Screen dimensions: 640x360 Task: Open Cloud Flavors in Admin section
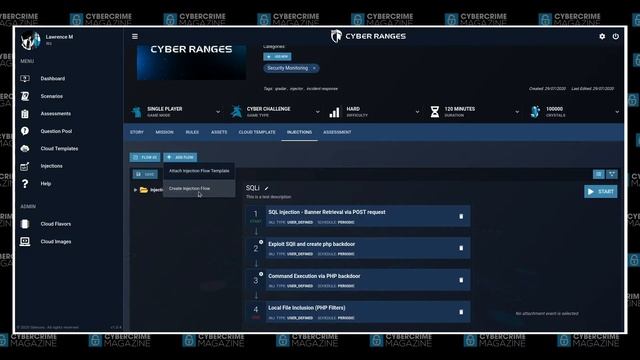point(56,224)
